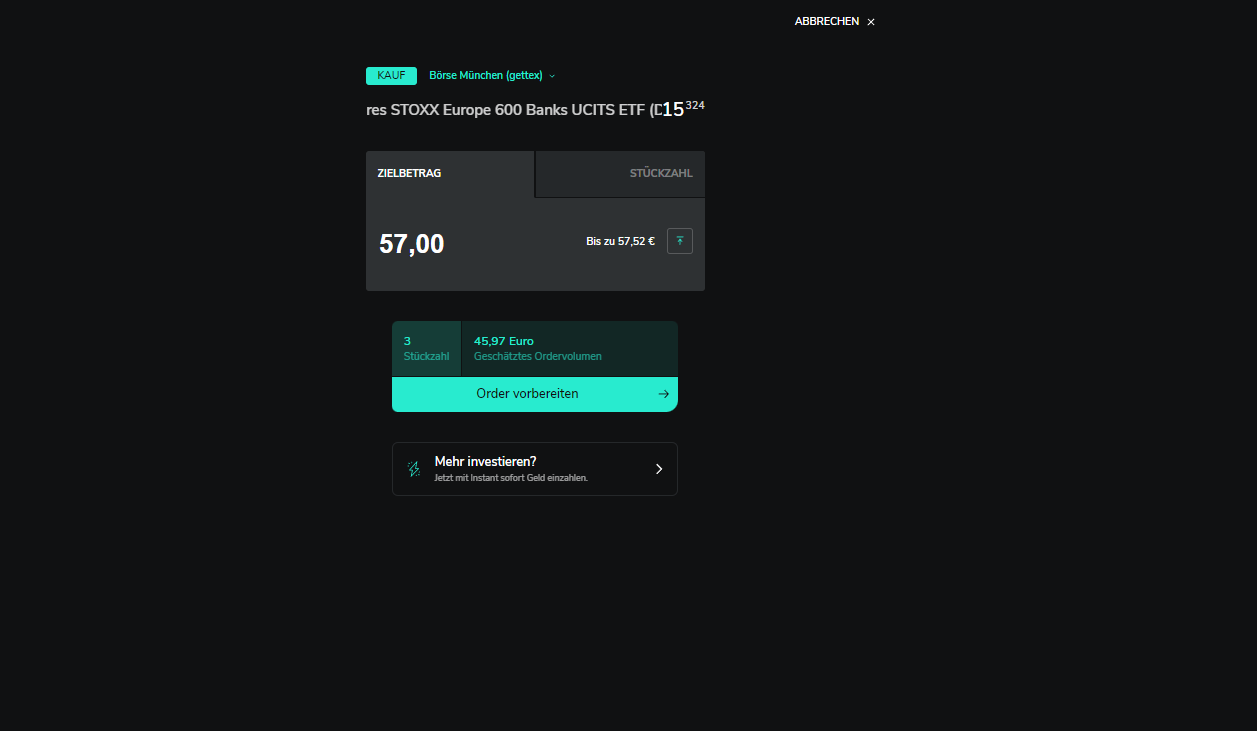
Task: Click the green KAUF badge
Action: coord(391,76)
